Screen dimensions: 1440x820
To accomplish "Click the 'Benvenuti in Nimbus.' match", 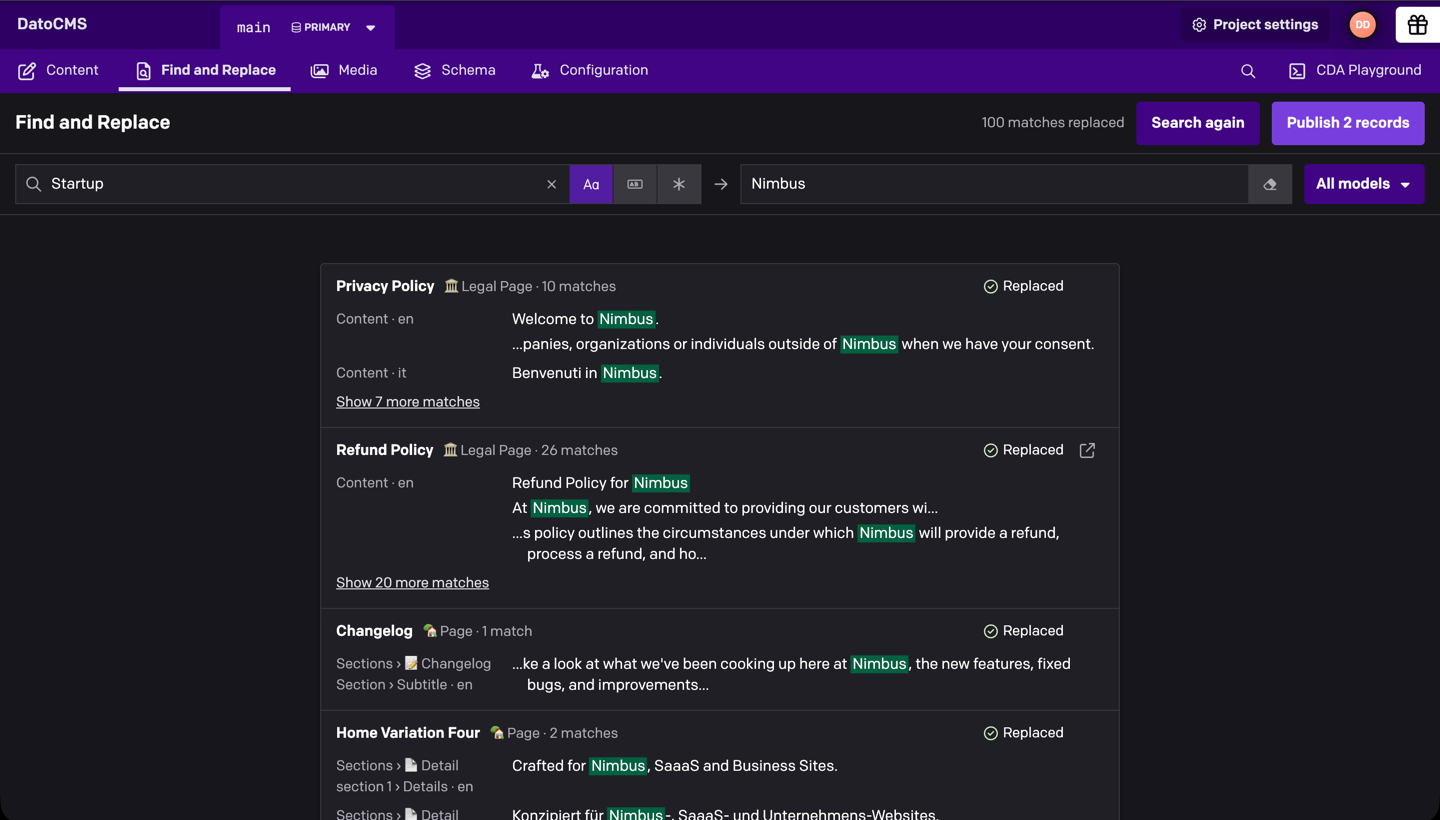I will [587, 373].
